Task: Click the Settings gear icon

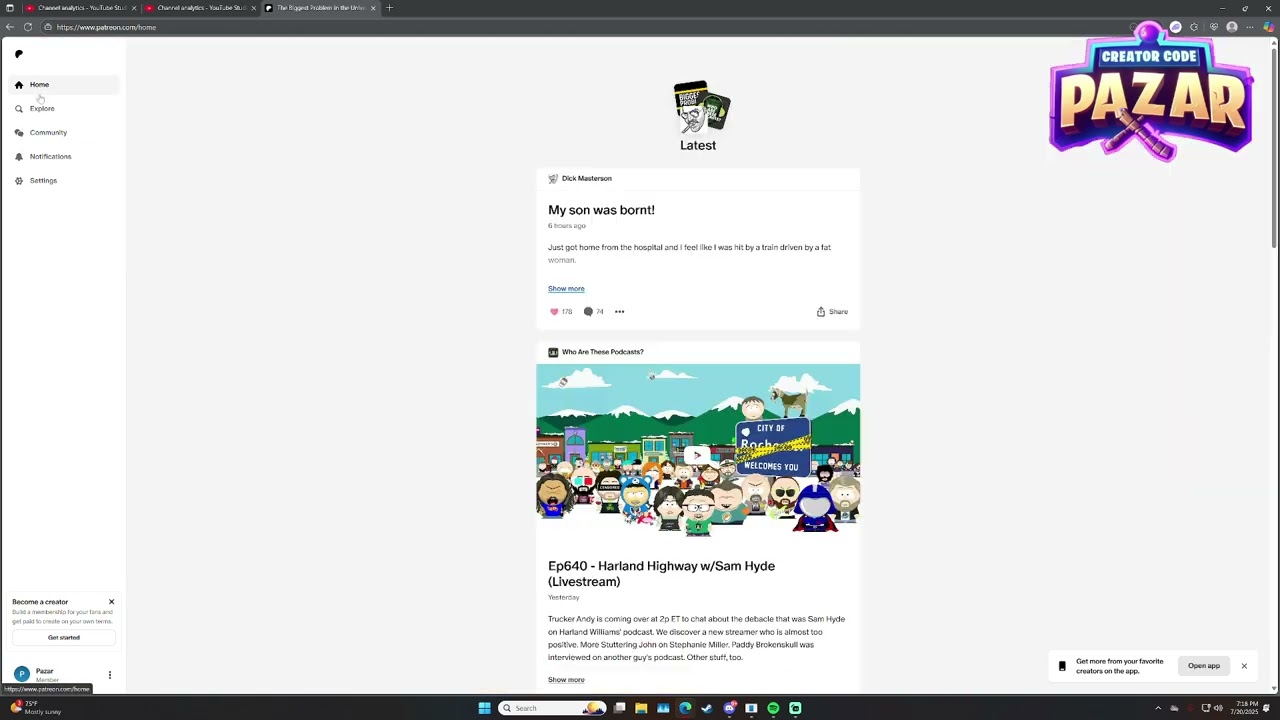Action: coord(19,181)
